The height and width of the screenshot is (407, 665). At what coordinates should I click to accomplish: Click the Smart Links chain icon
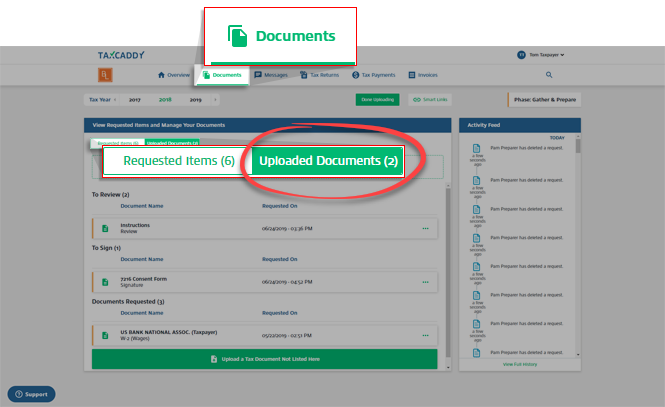(417, 100)
